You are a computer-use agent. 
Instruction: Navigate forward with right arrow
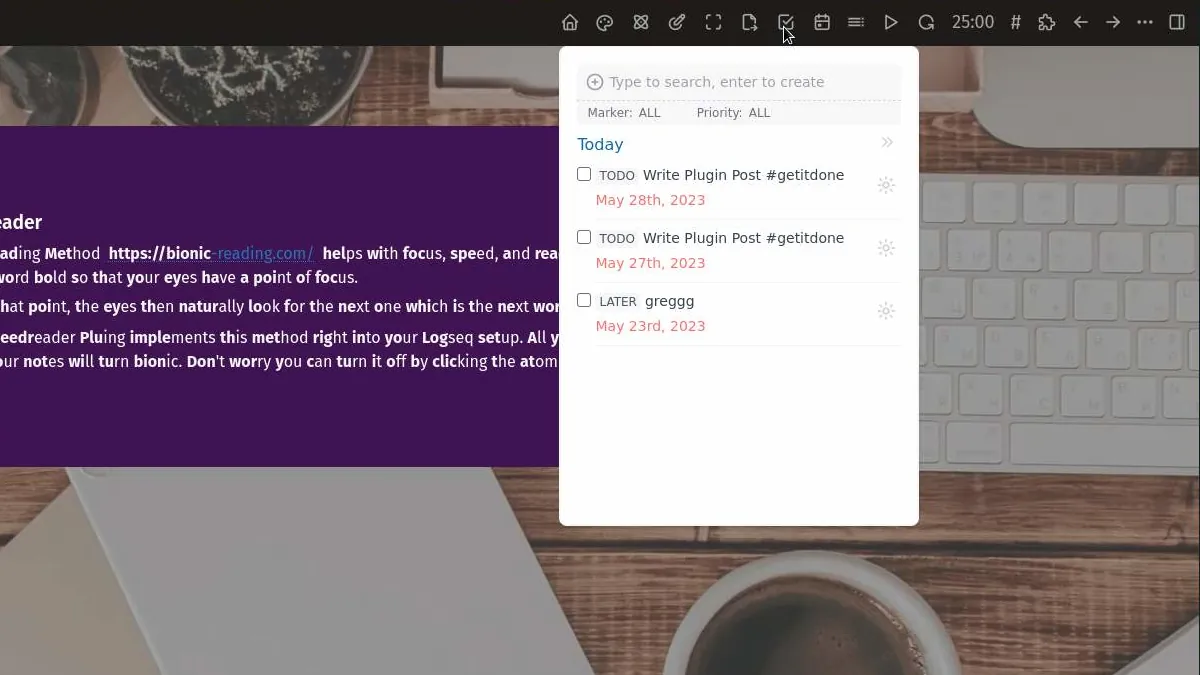pyautogui.click(x=1113, y=22)
